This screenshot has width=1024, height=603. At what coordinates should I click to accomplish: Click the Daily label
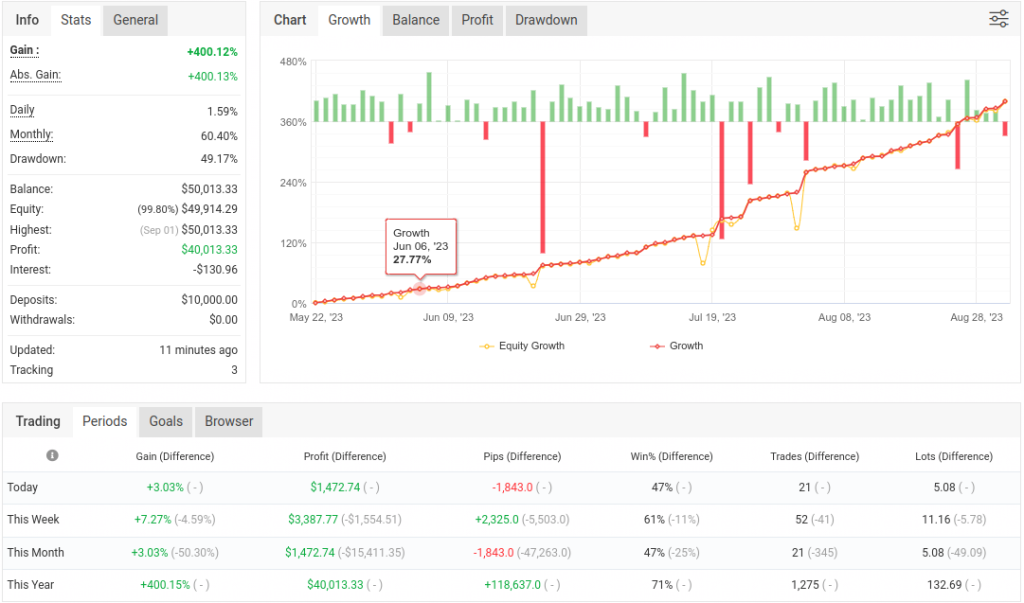[22, 110]
